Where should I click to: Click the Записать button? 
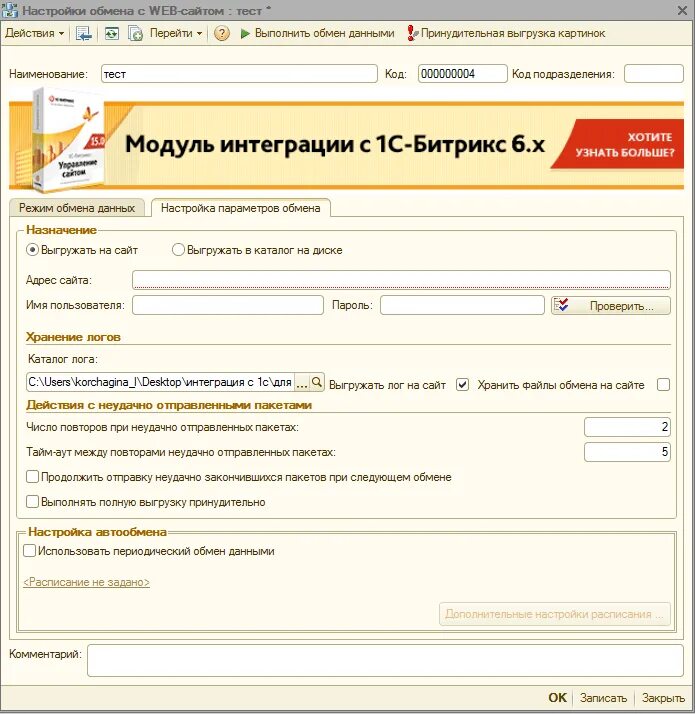603,698
